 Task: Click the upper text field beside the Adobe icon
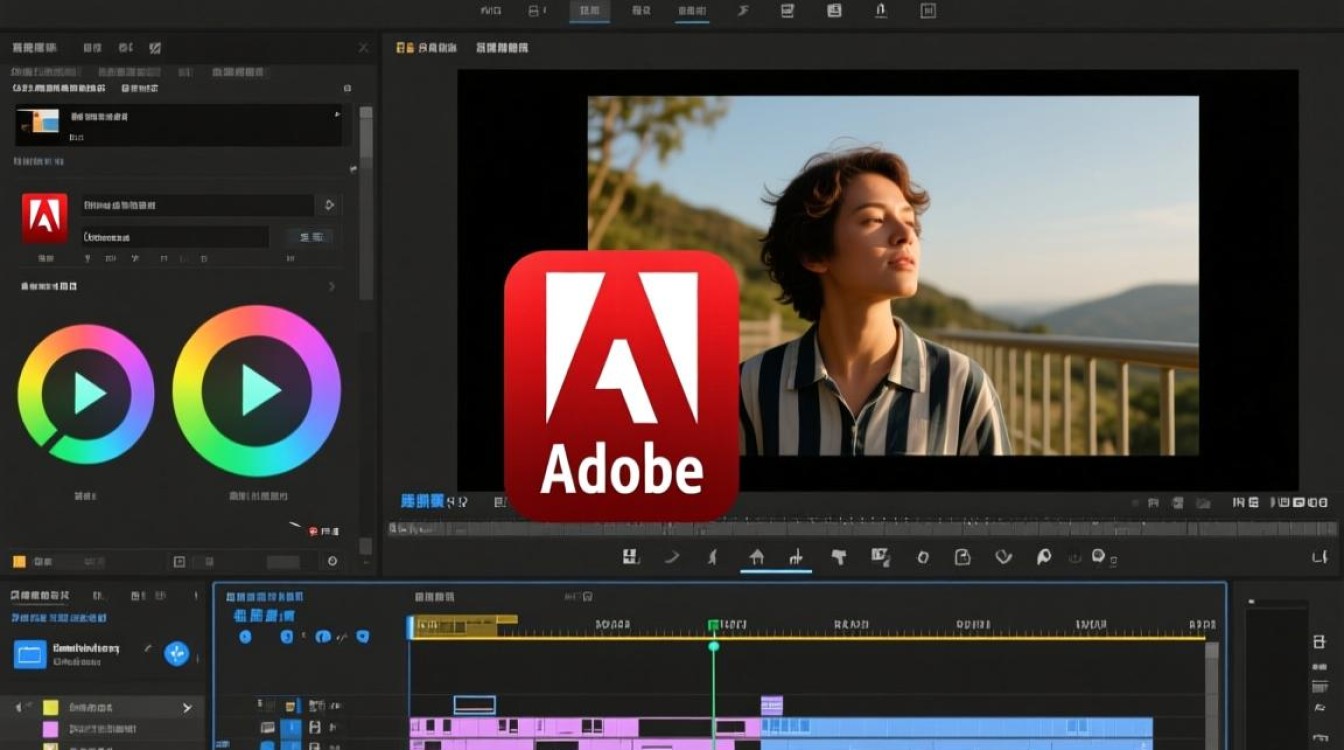[198, 205]
